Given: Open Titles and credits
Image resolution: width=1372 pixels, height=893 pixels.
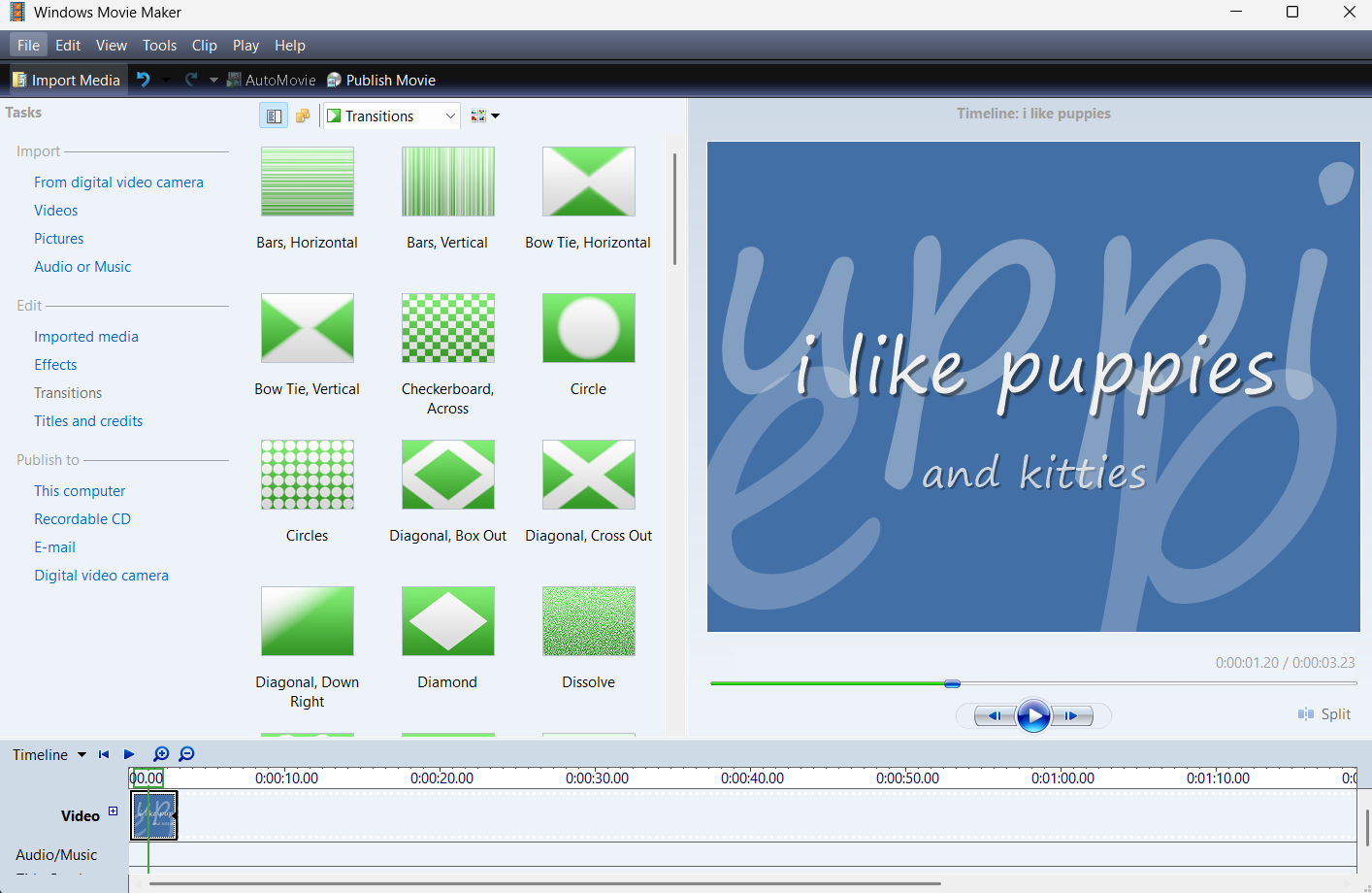Looking at the screenshot, I should tap(88, 421).
